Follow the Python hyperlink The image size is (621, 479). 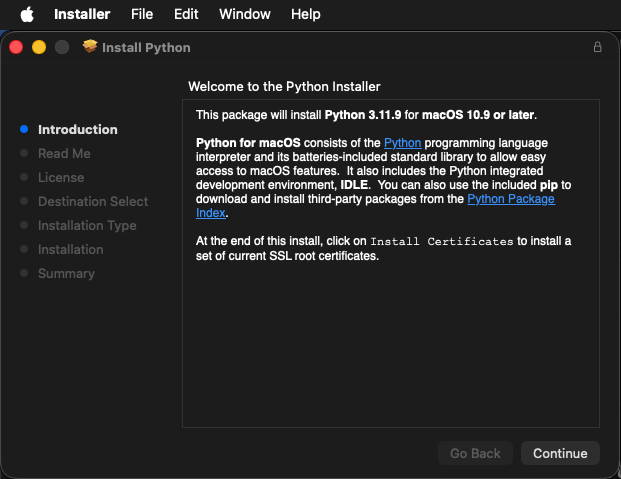click(x=402, y=143)
